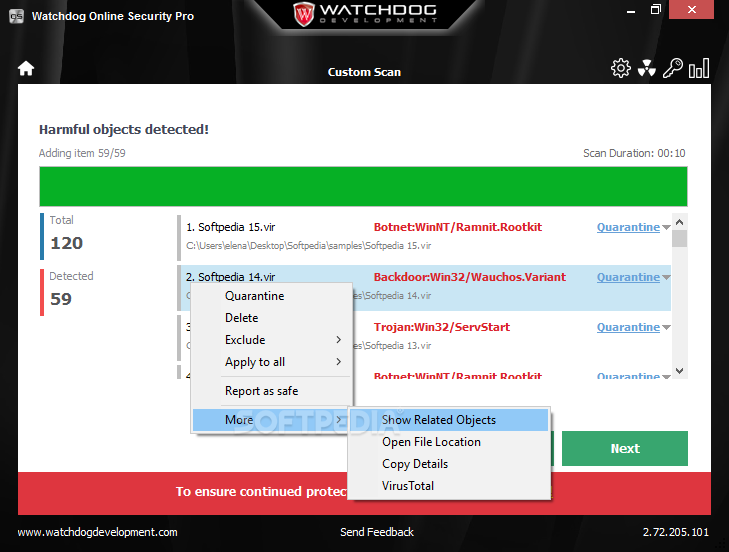The width and height of the screenshot is (729, 552).
Task: Expand the Exclude submenu
Action: [272, 340]
